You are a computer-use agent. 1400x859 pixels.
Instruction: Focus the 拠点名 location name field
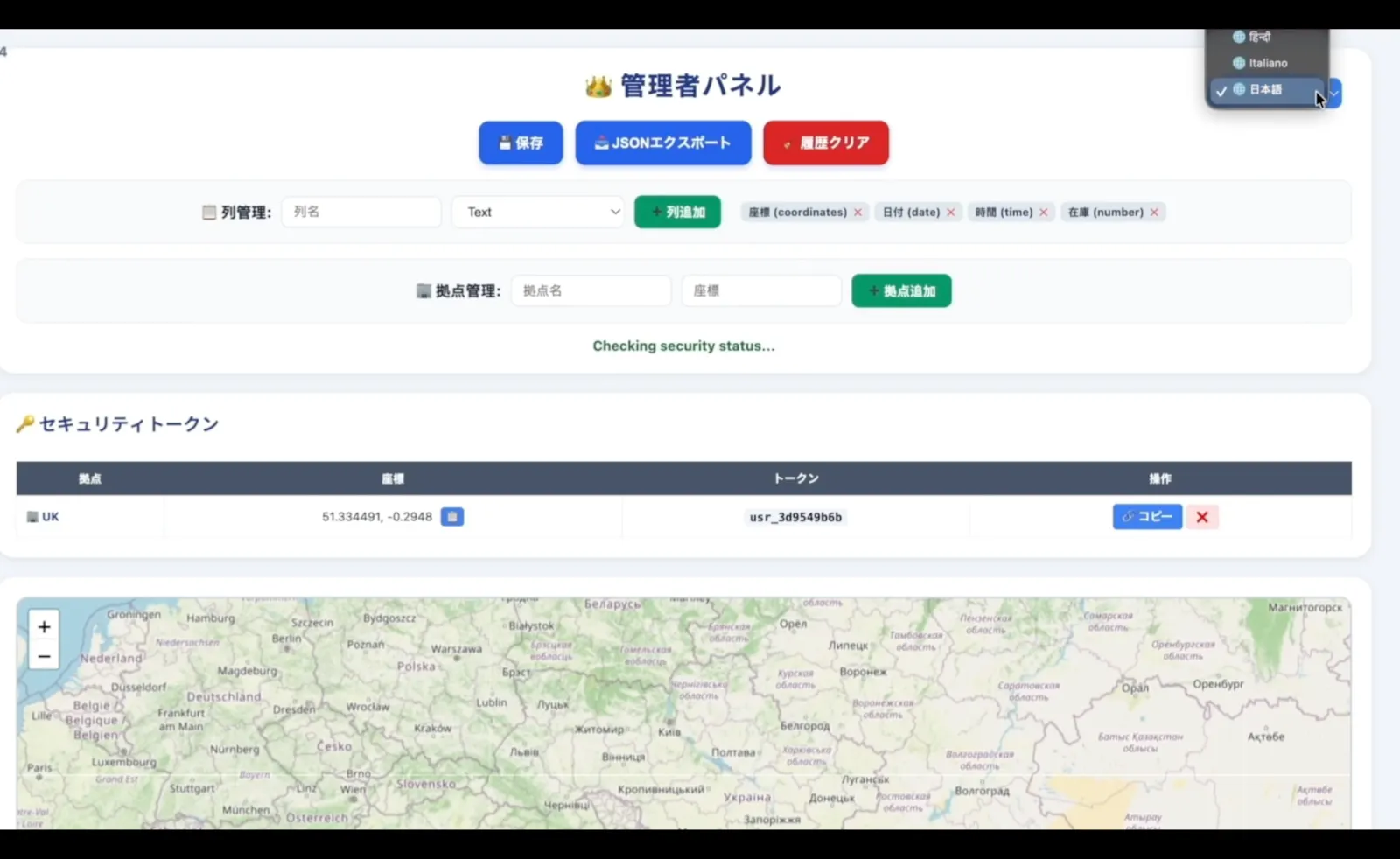click(x=591, y=290)
